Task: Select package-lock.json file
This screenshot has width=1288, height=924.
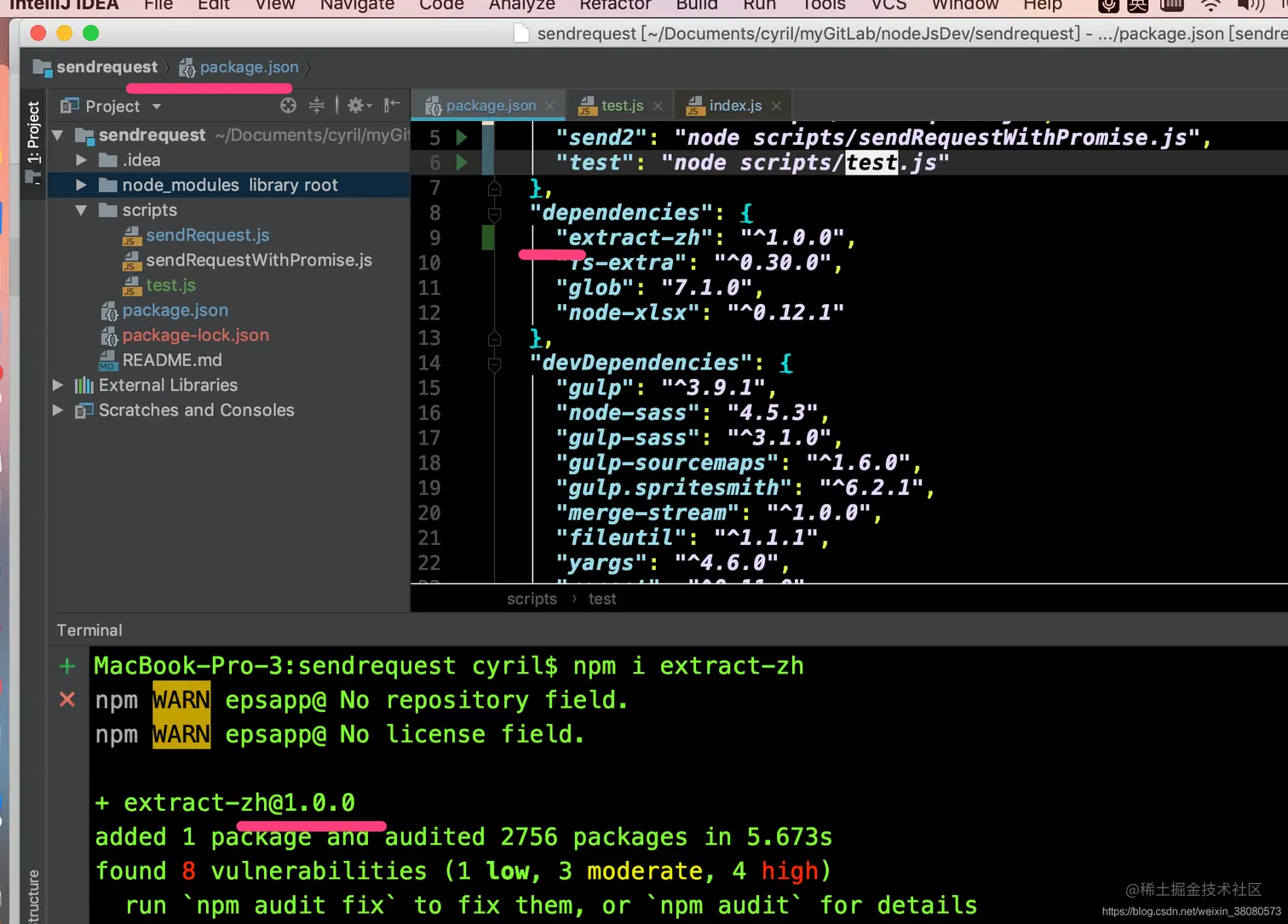Action: click(195, 335)
